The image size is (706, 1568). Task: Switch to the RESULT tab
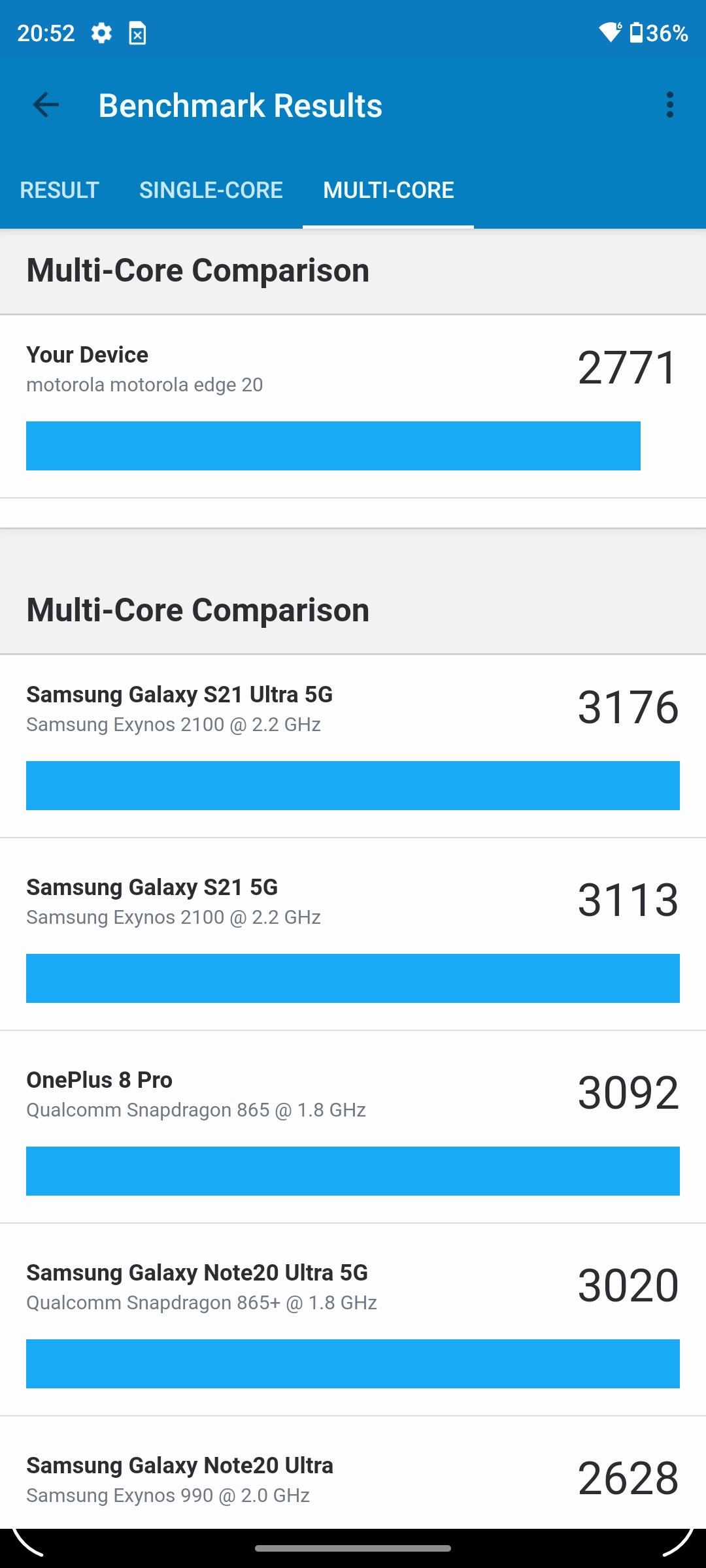[x=59, y=190]
